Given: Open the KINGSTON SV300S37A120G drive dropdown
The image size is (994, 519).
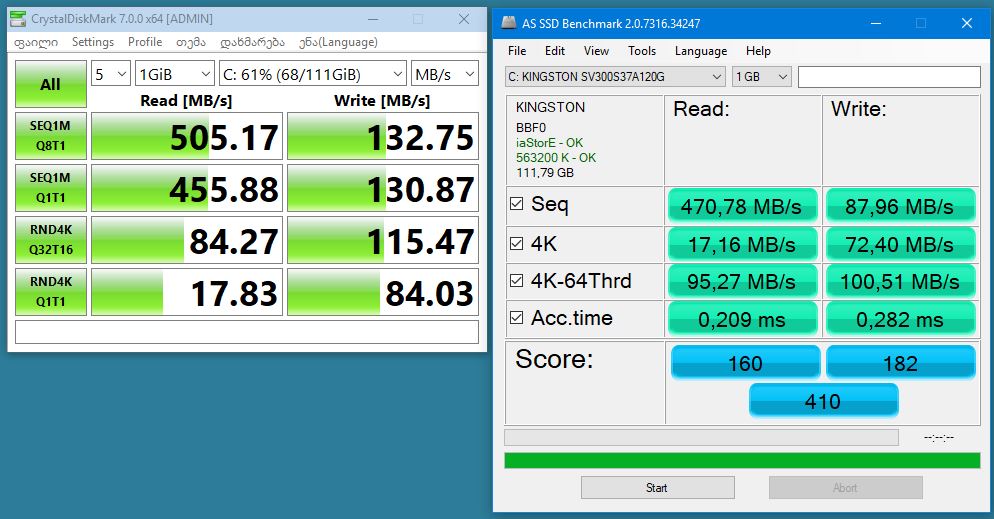Looking at the screenshot, I should click(615, 77).
